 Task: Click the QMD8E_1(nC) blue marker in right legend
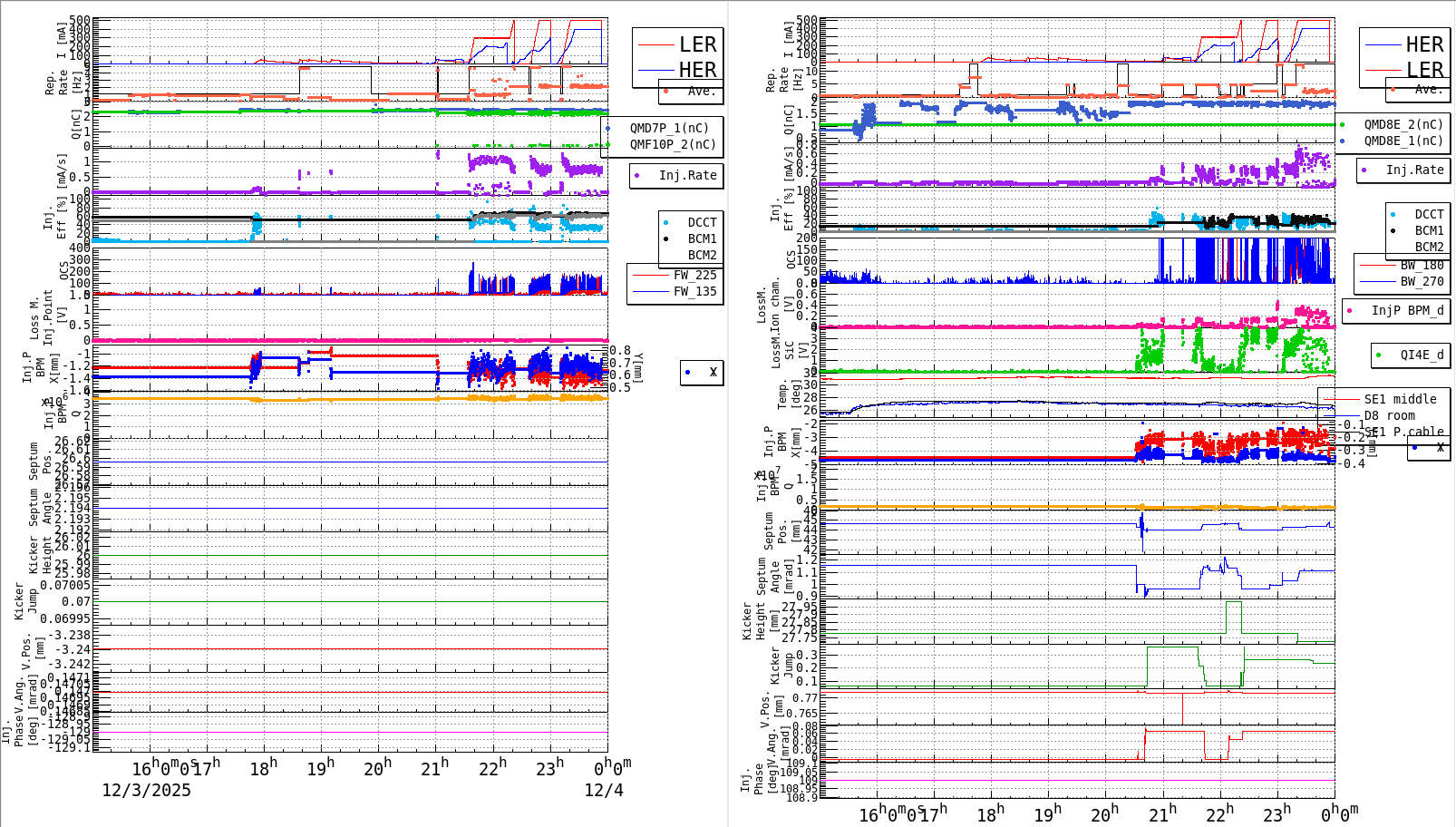pyautogui.click(x=1344, y=141)
